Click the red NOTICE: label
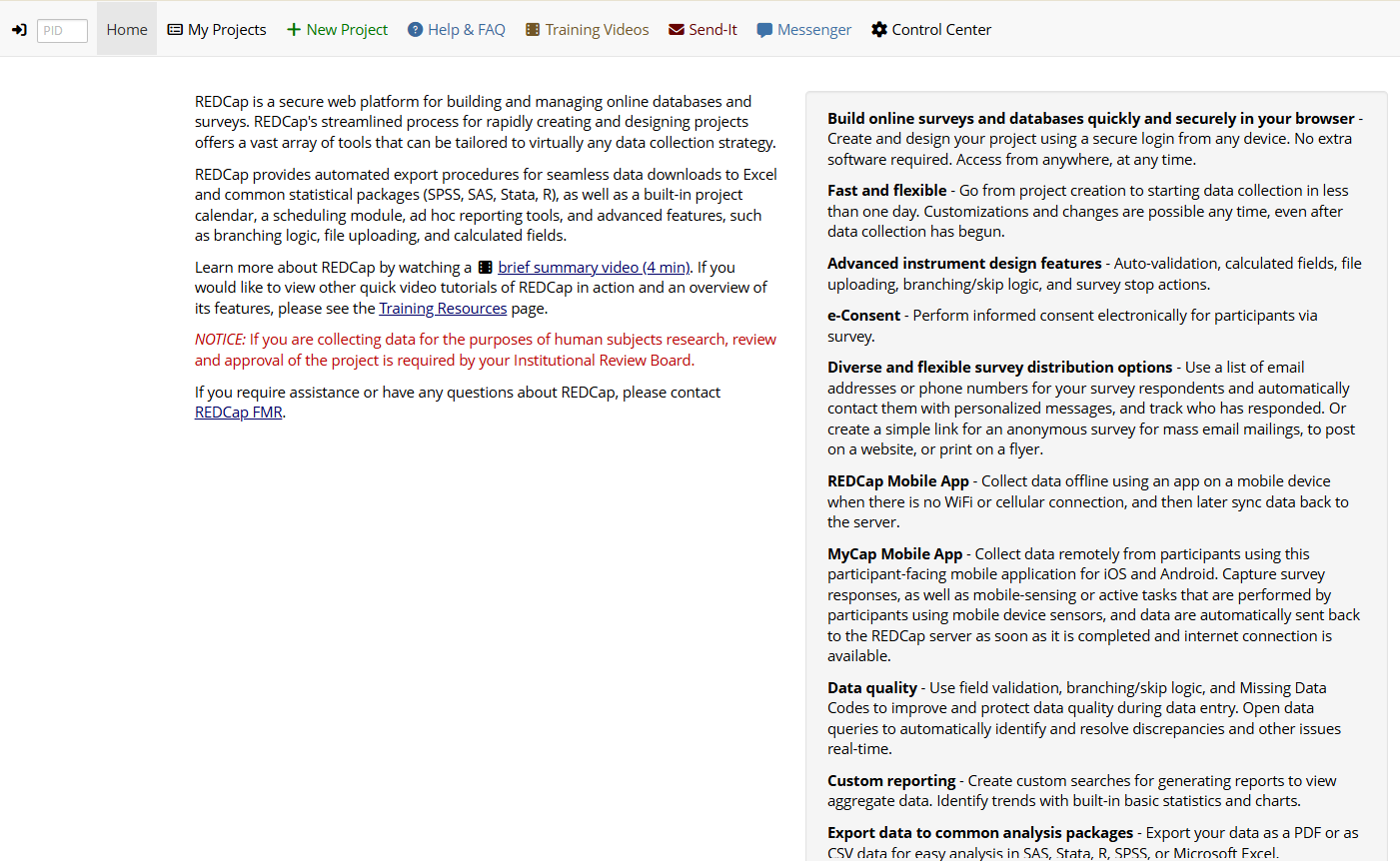 coord(220,340)
